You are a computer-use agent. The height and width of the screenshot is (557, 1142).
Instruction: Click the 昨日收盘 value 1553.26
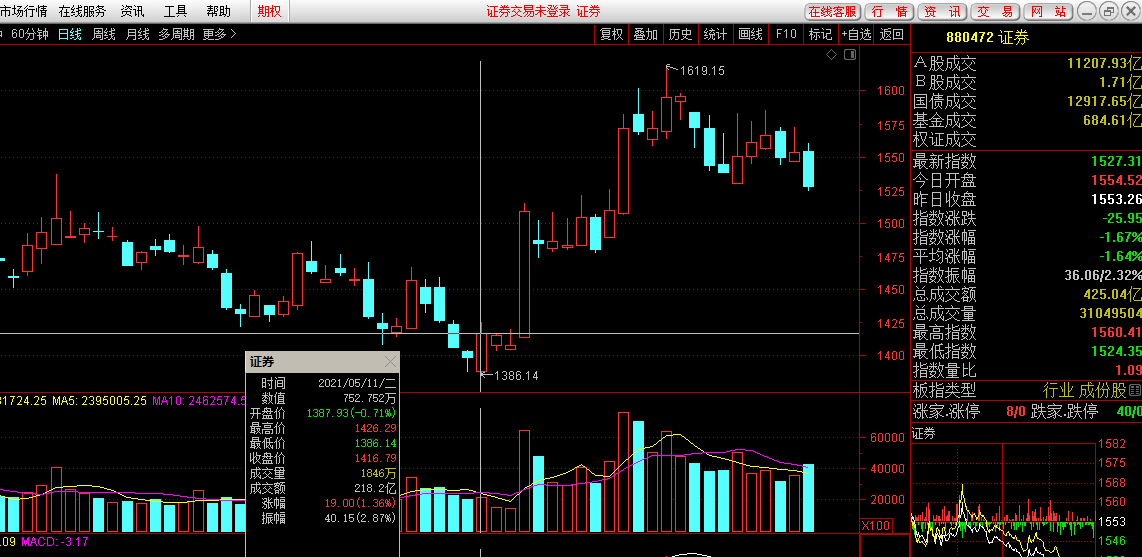tap(1116, 199)
